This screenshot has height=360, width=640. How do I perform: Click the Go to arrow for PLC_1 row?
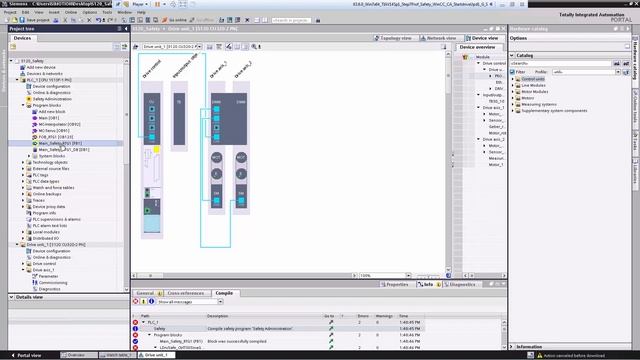[x=331, y=322]
